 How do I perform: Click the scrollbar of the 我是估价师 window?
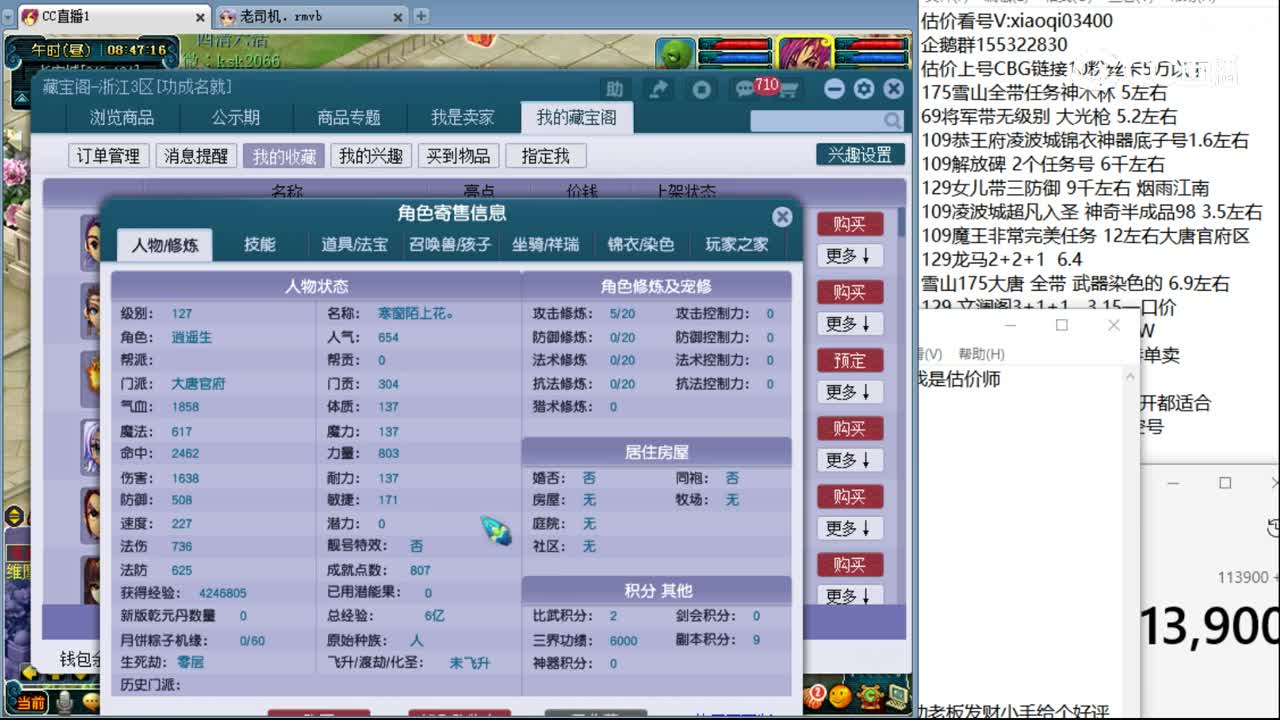coord(1129,420)
